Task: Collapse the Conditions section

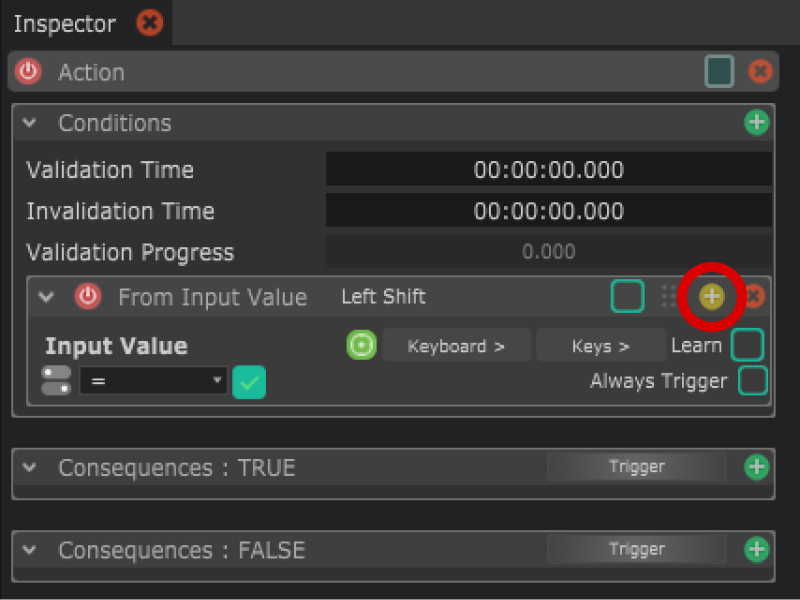Action: [30, 123]
